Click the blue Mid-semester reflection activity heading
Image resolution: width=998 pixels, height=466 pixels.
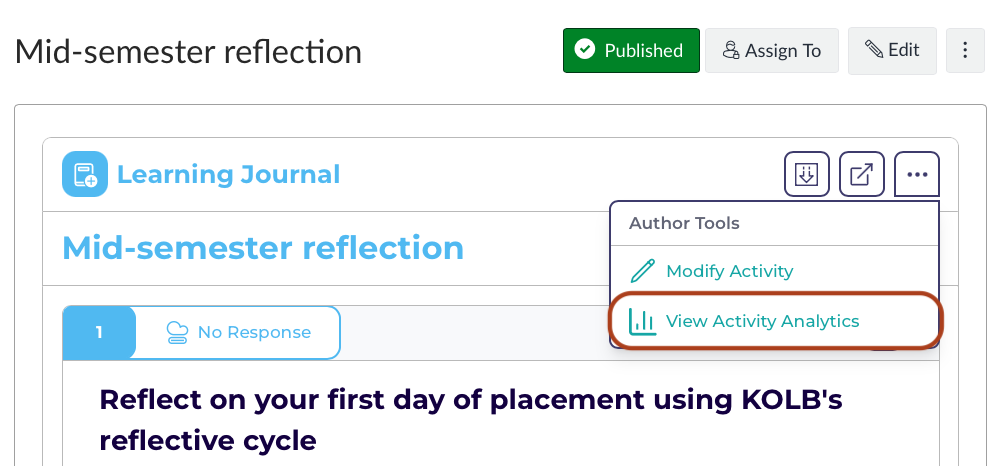263,248
